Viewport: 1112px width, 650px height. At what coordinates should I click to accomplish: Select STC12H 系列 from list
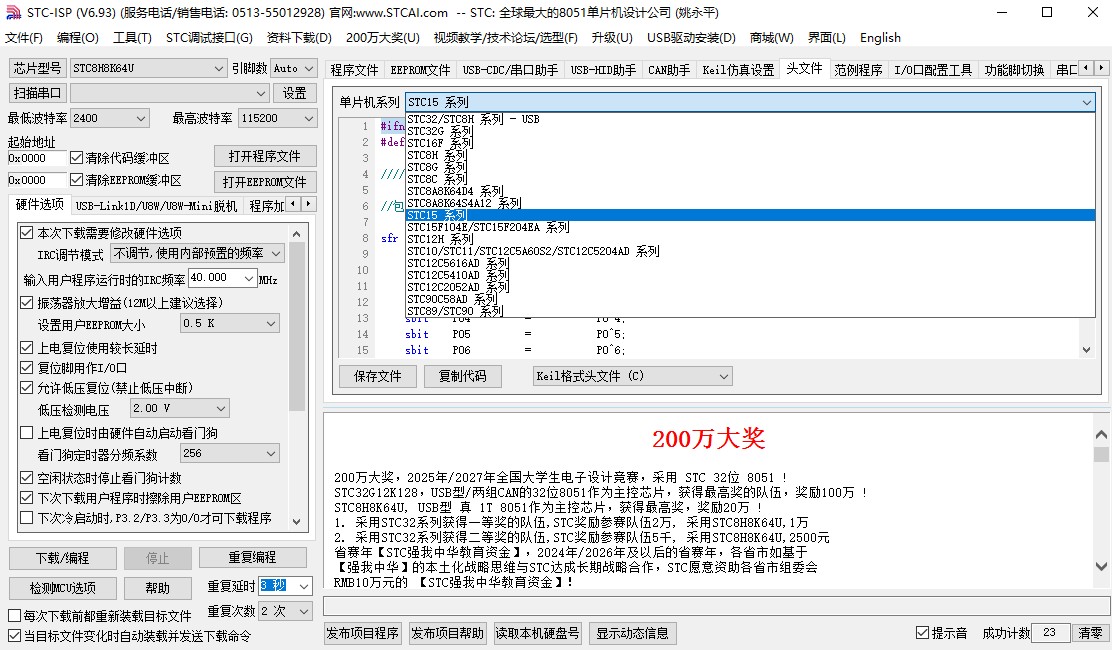(x=750, y=239)
